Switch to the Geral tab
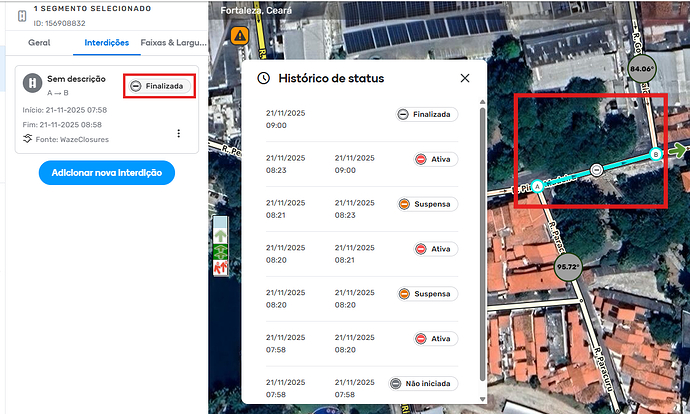Image resolution: width=690 pixels, height=414 pixels. pos(39,43)
